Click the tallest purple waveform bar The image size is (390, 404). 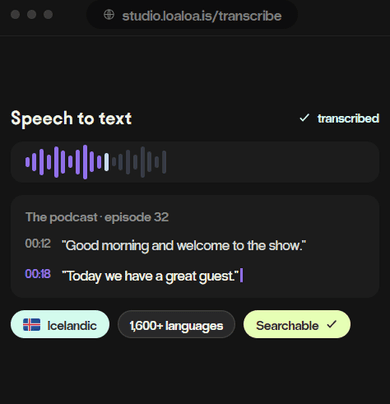click(x=85, y=162)
